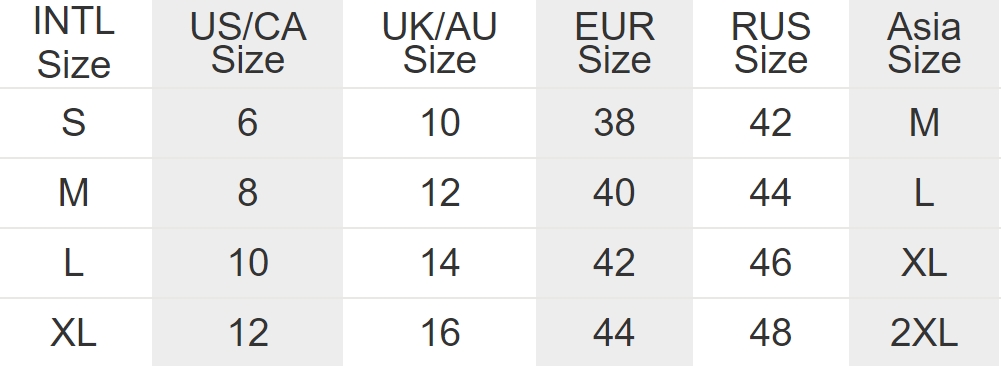Click the INTL Size column header

74,42
